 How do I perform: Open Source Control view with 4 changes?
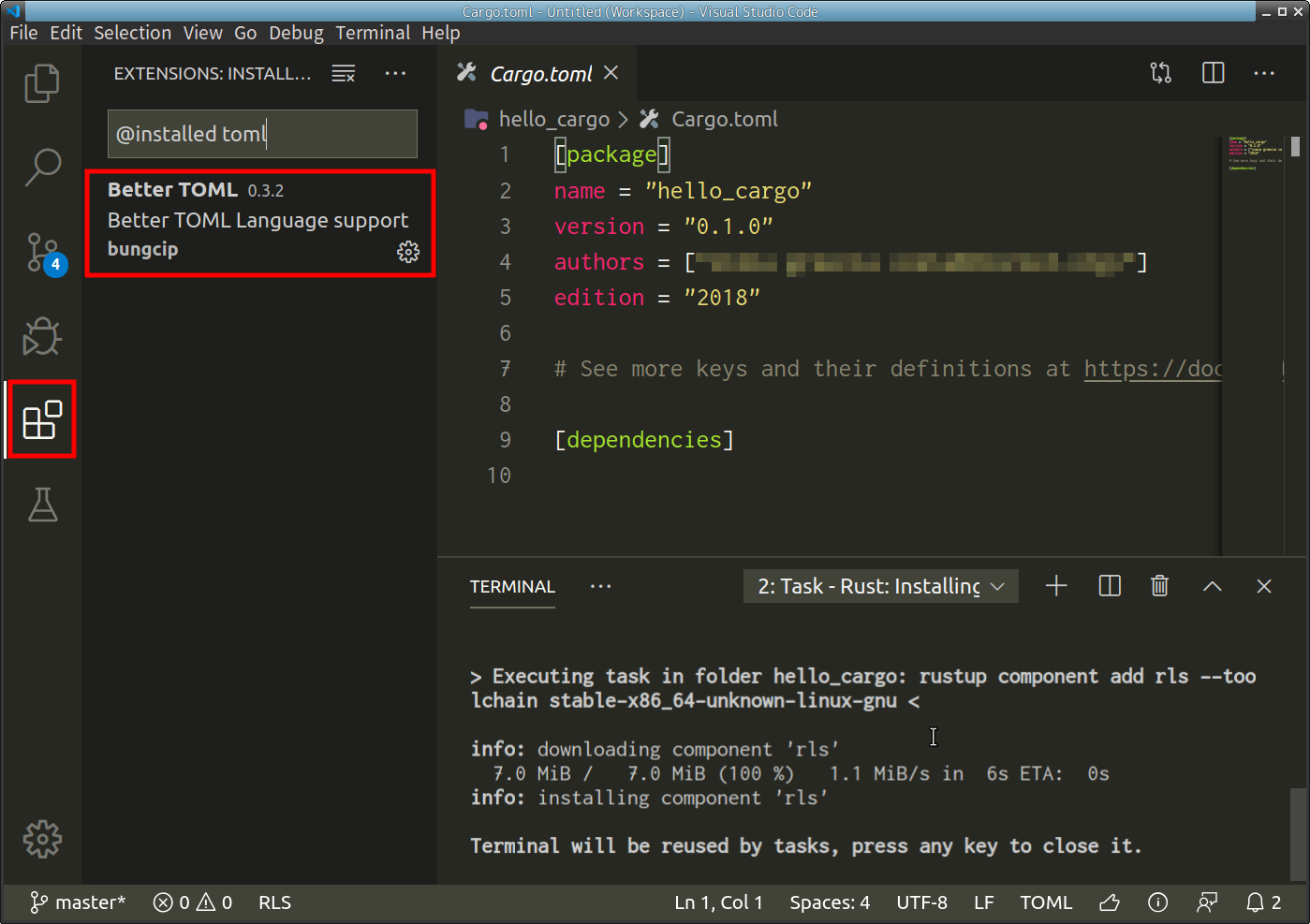[42, 252]
